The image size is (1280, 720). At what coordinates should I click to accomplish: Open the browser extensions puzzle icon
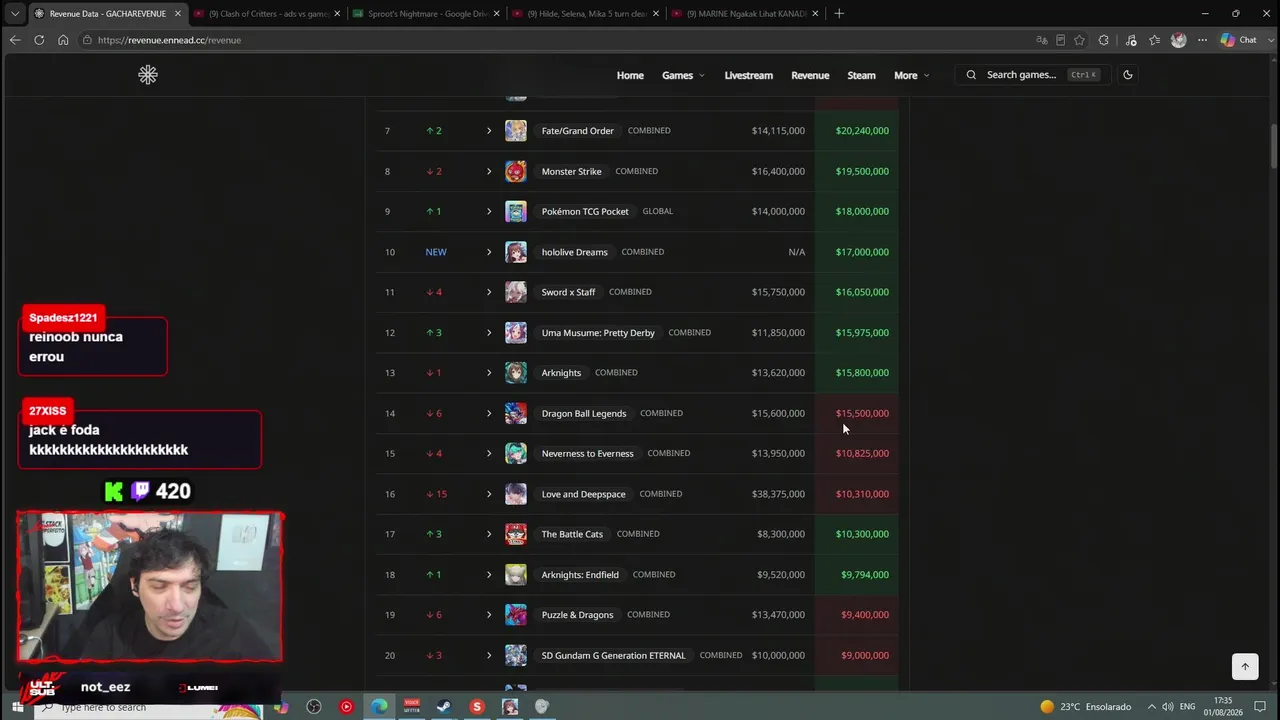(1103, 40)
